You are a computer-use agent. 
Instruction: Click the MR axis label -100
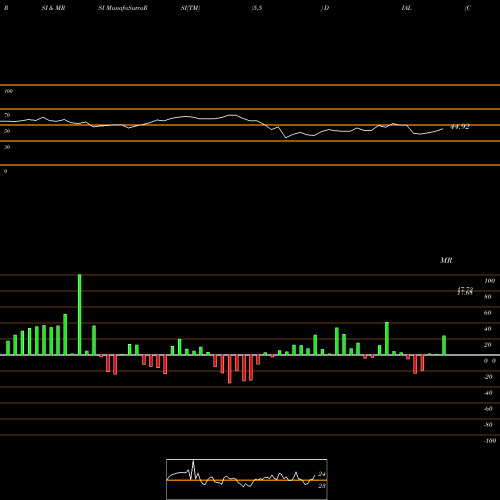(x=490, y=441)
